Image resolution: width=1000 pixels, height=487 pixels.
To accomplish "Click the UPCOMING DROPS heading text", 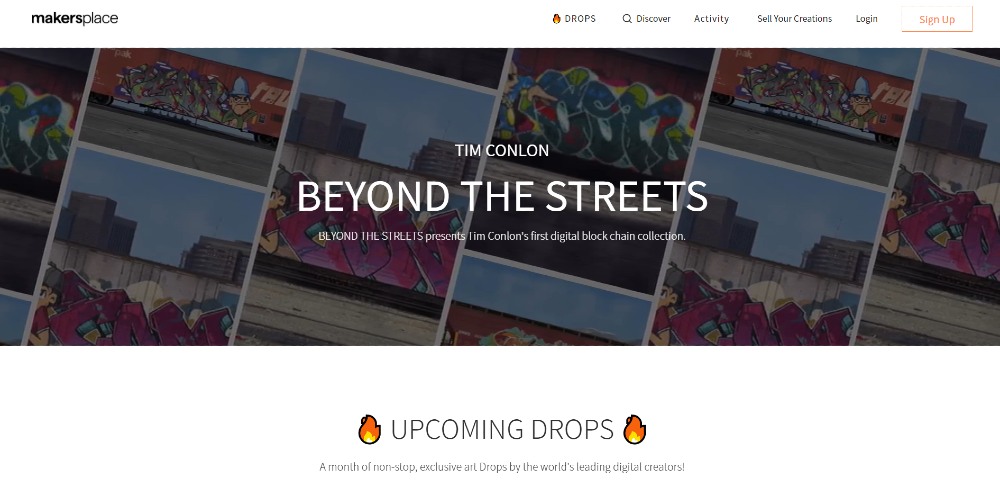I will [x=502, y=430].
